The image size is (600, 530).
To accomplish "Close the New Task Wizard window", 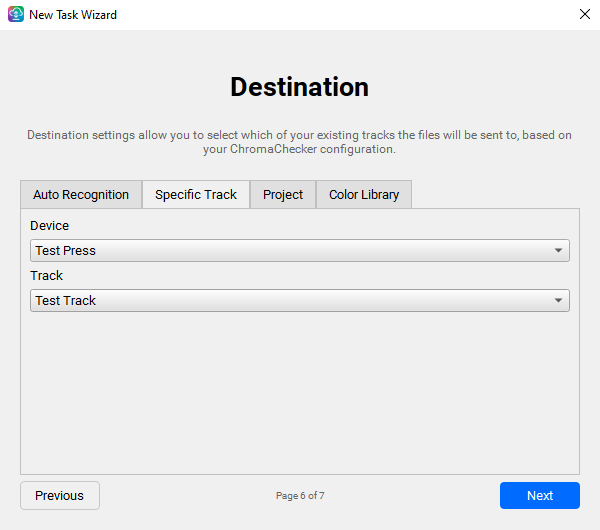I will click(x=585, y=14).
